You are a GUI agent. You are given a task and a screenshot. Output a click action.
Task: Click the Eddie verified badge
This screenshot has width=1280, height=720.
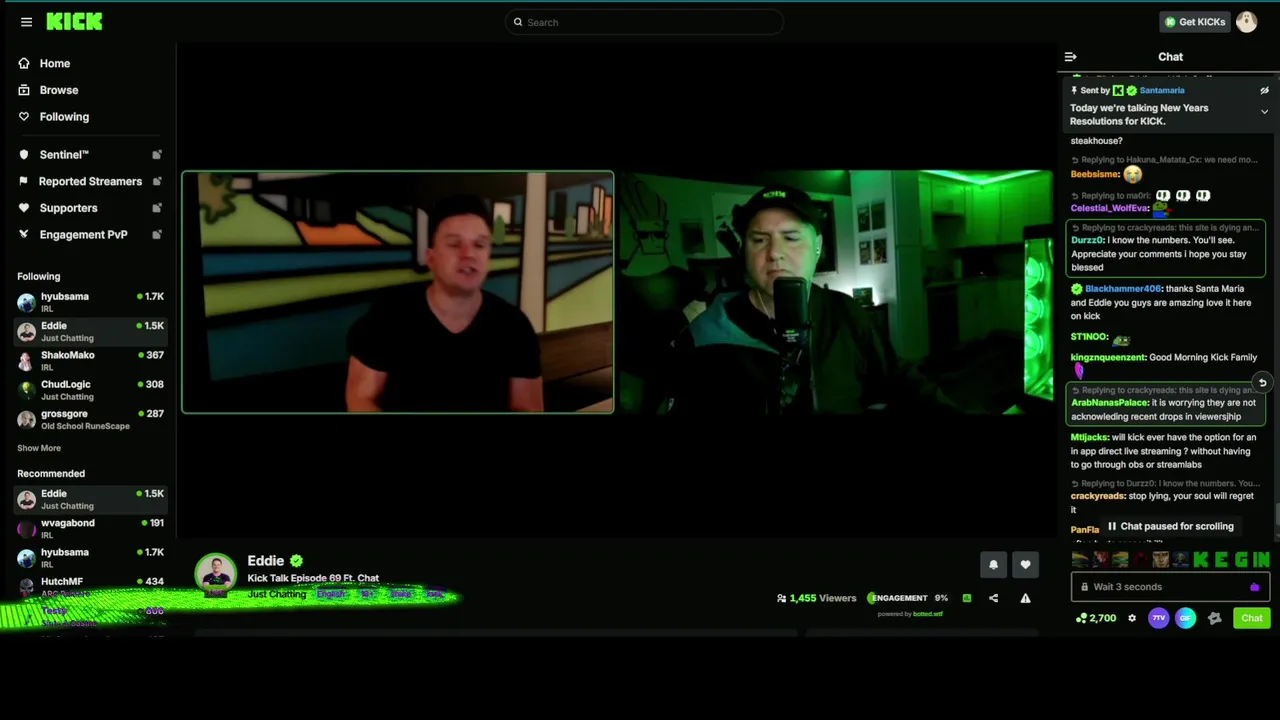(x=296, y=561)
